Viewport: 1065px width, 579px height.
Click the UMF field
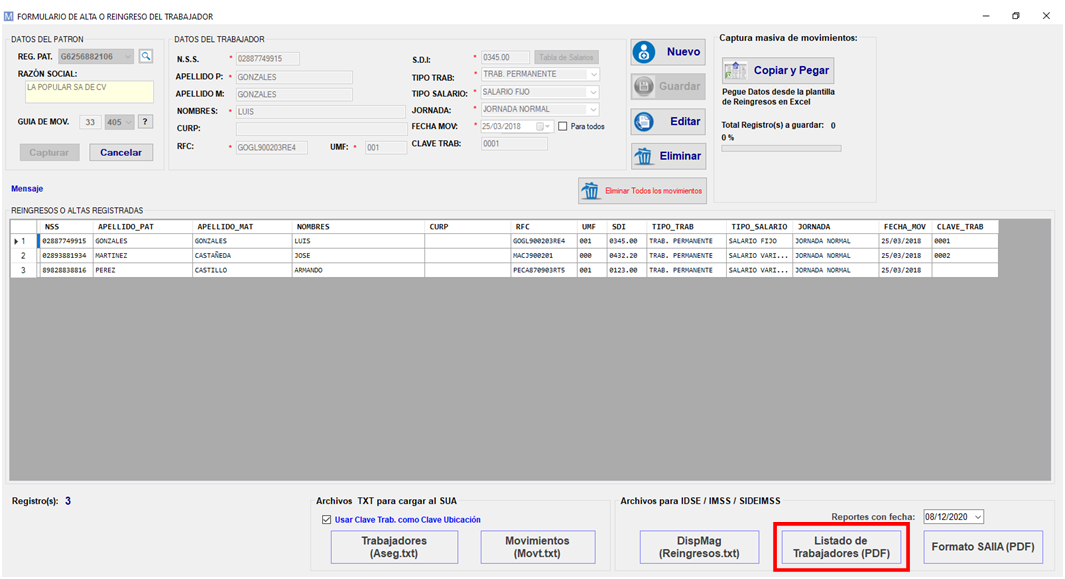pyautogui.click(x=385, y=147)
